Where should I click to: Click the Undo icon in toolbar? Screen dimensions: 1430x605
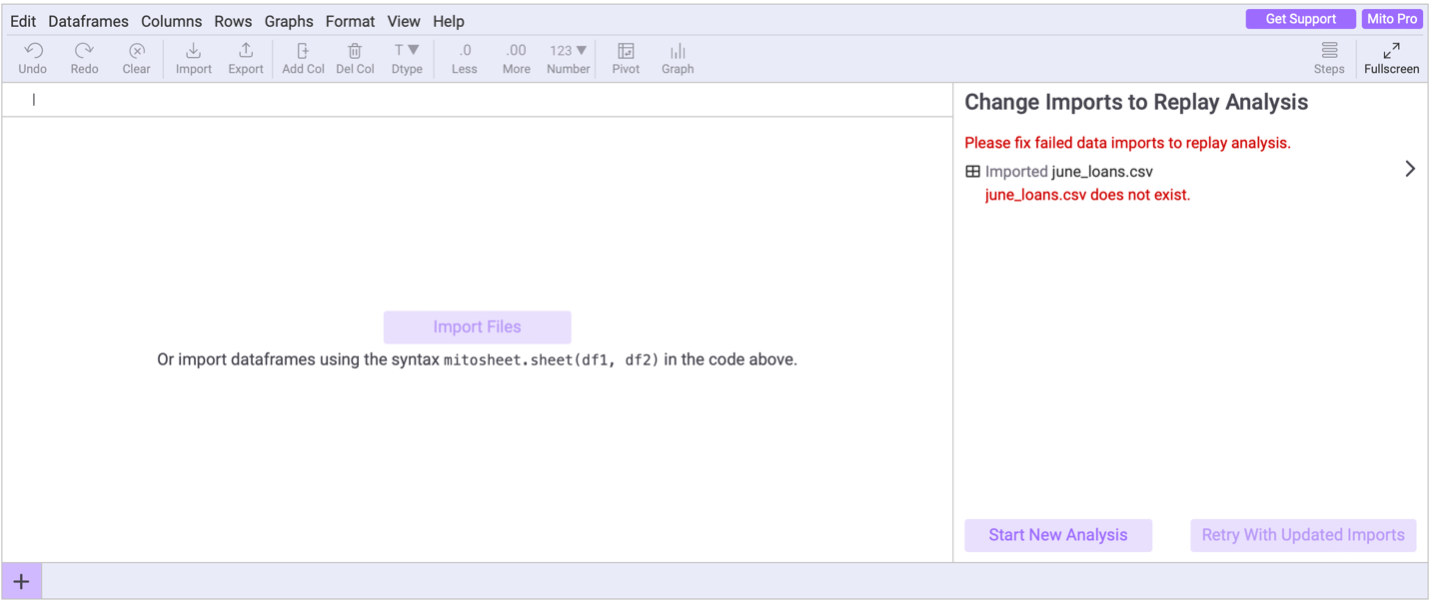click(33, 52)
